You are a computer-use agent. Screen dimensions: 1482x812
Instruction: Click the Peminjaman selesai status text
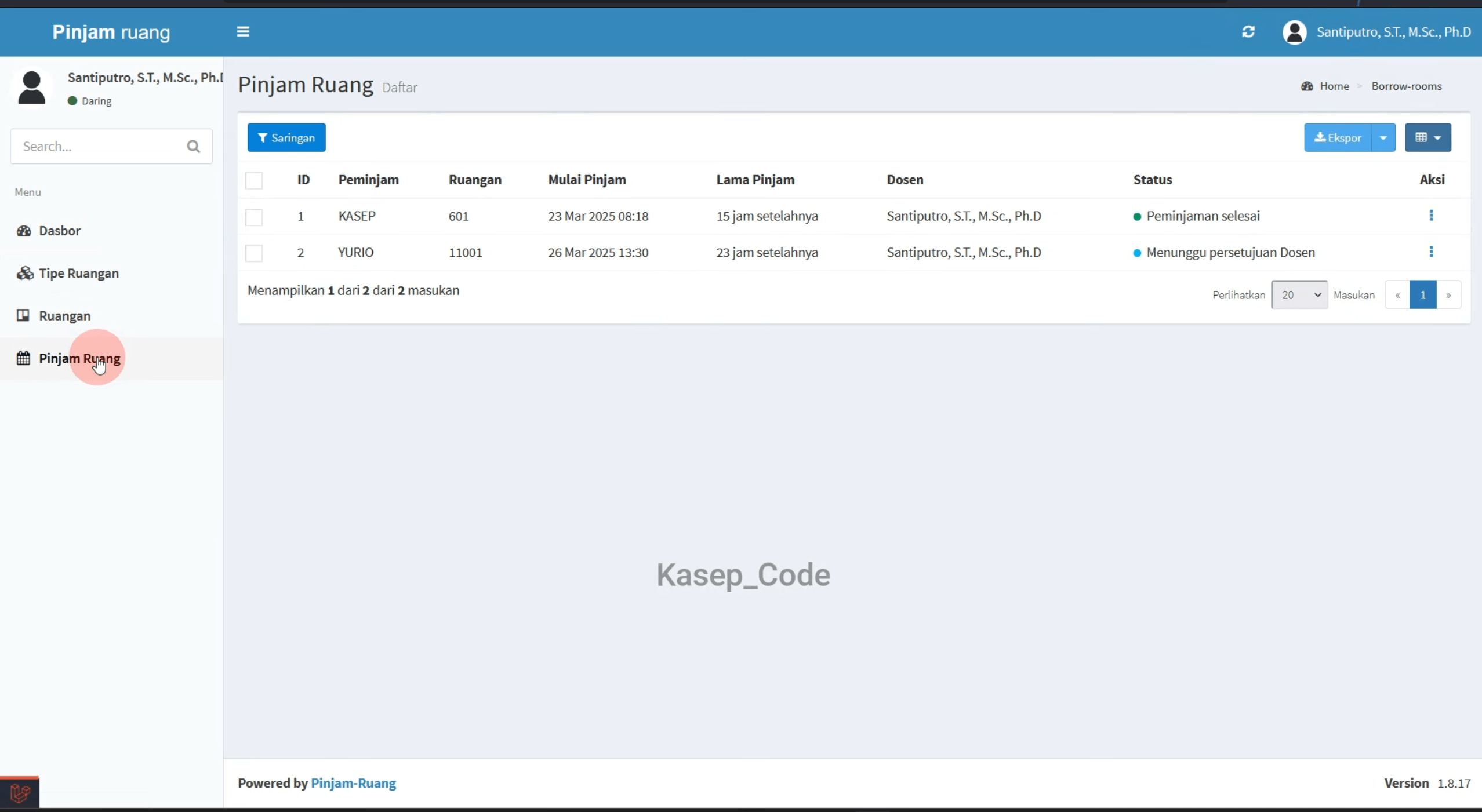coord(1203,216)
